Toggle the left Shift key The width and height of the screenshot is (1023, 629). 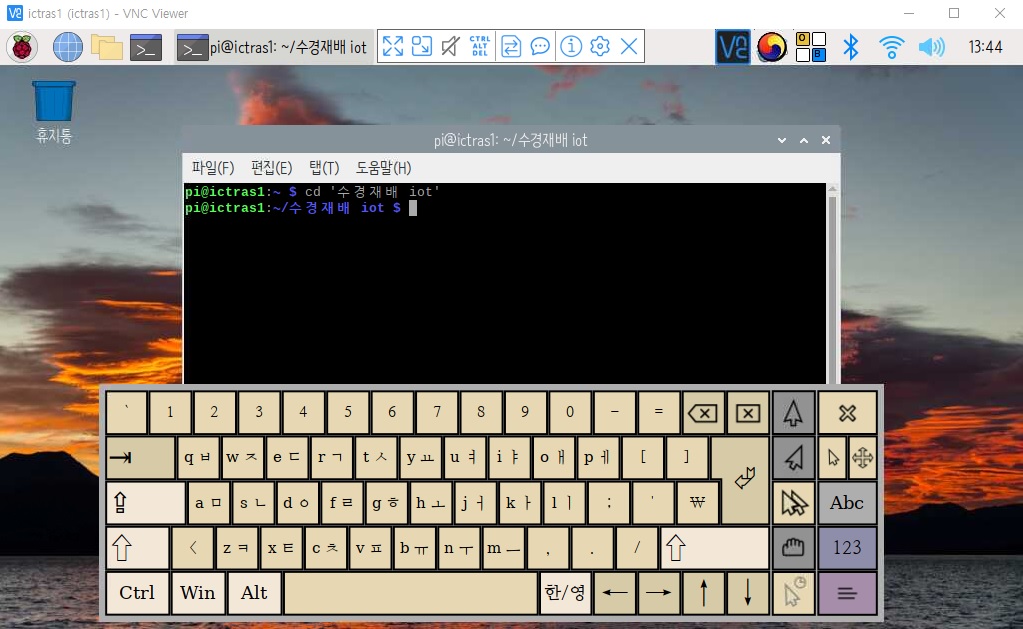(x=138, y=547)
